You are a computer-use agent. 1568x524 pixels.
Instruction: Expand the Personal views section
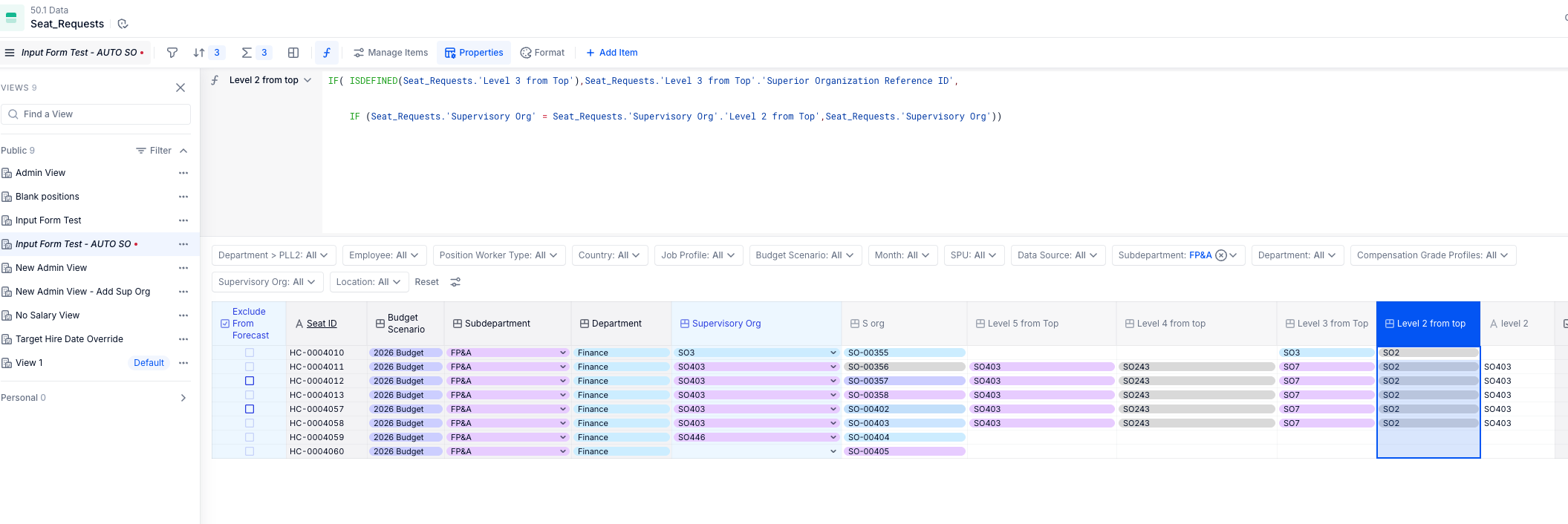point(183,398)
